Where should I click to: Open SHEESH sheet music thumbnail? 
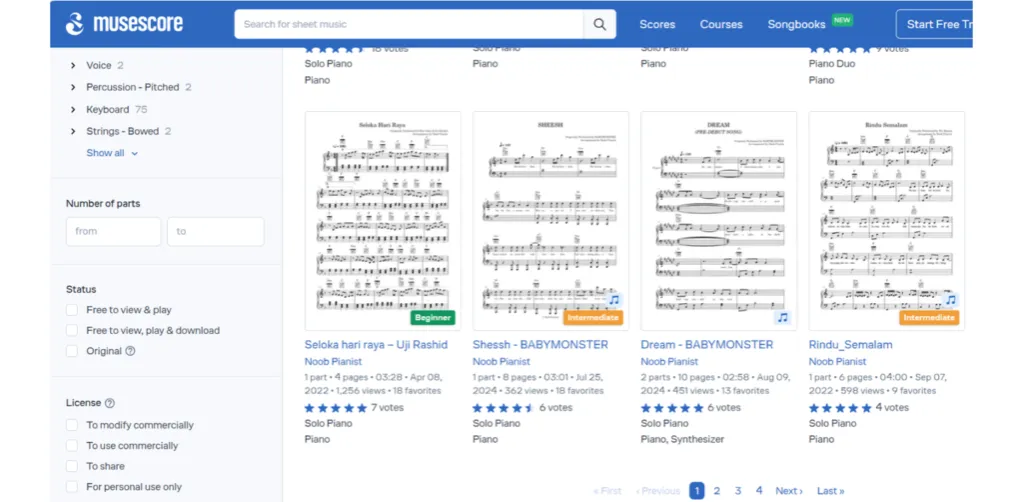pos(551,221)
